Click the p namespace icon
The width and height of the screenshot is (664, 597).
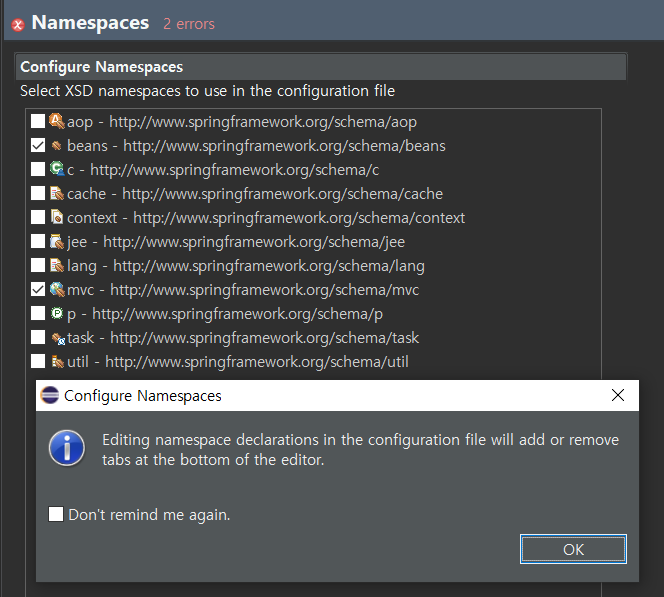(57, 313)
